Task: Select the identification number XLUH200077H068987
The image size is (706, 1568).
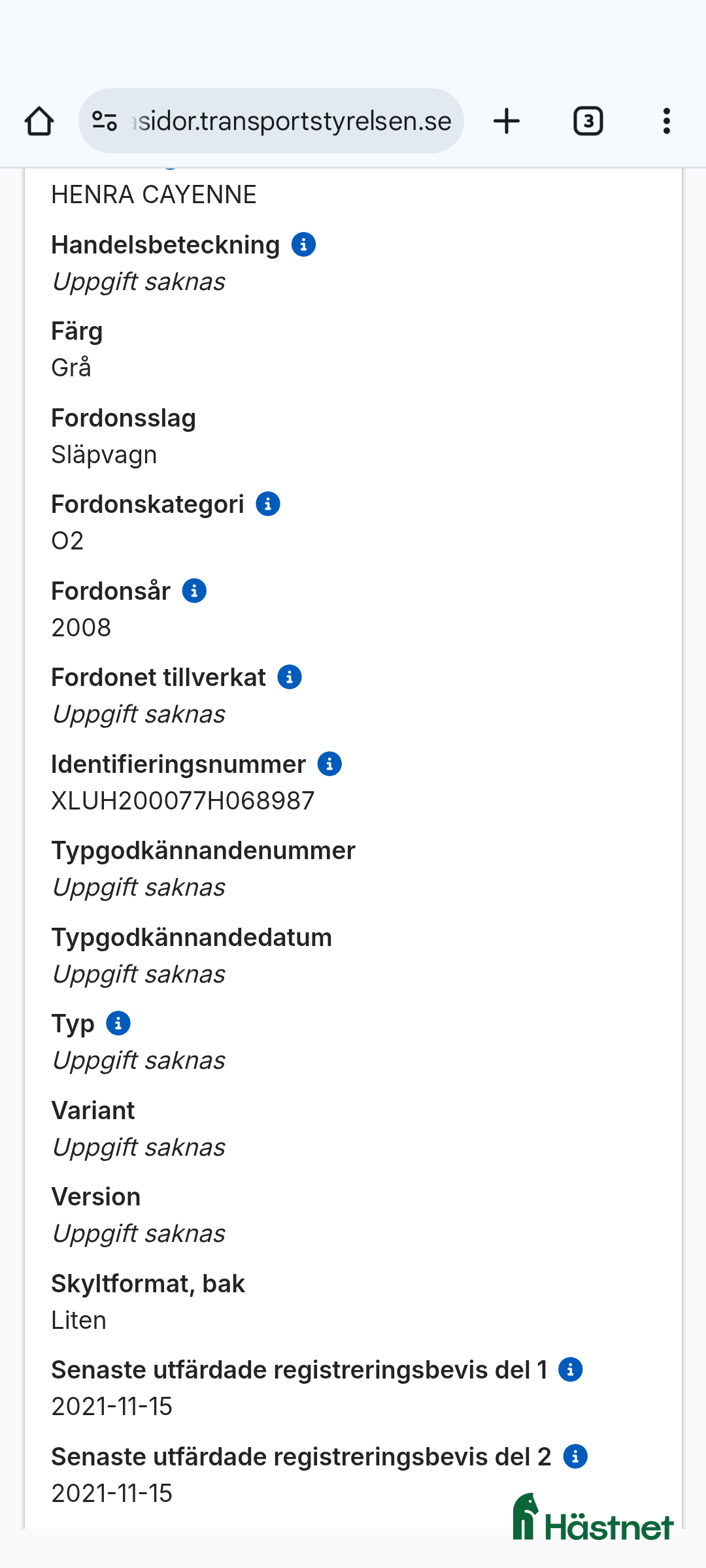Action: (183, 800)
